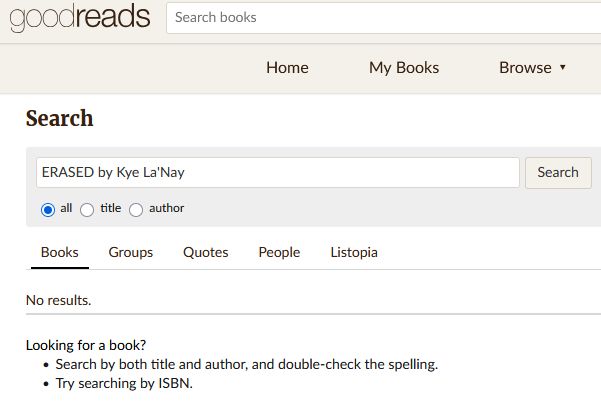Click the "No results." message

[x=59, y=300]
